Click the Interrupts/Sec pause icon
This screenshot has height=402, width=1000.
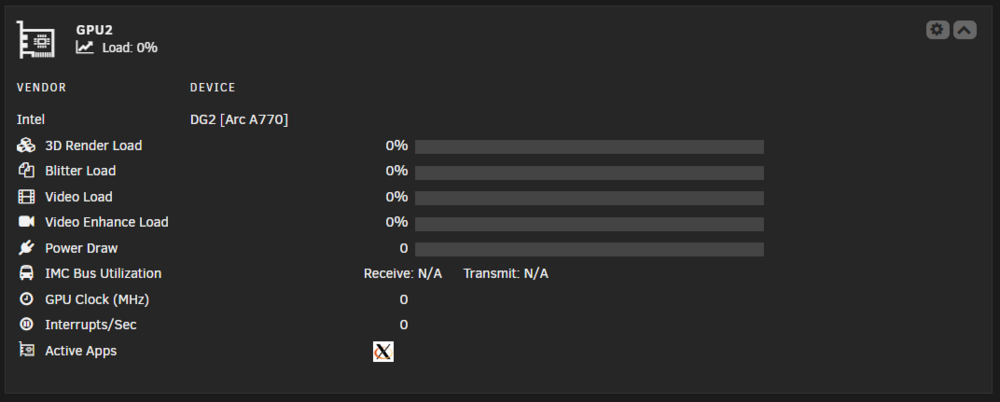pos(26,324)
